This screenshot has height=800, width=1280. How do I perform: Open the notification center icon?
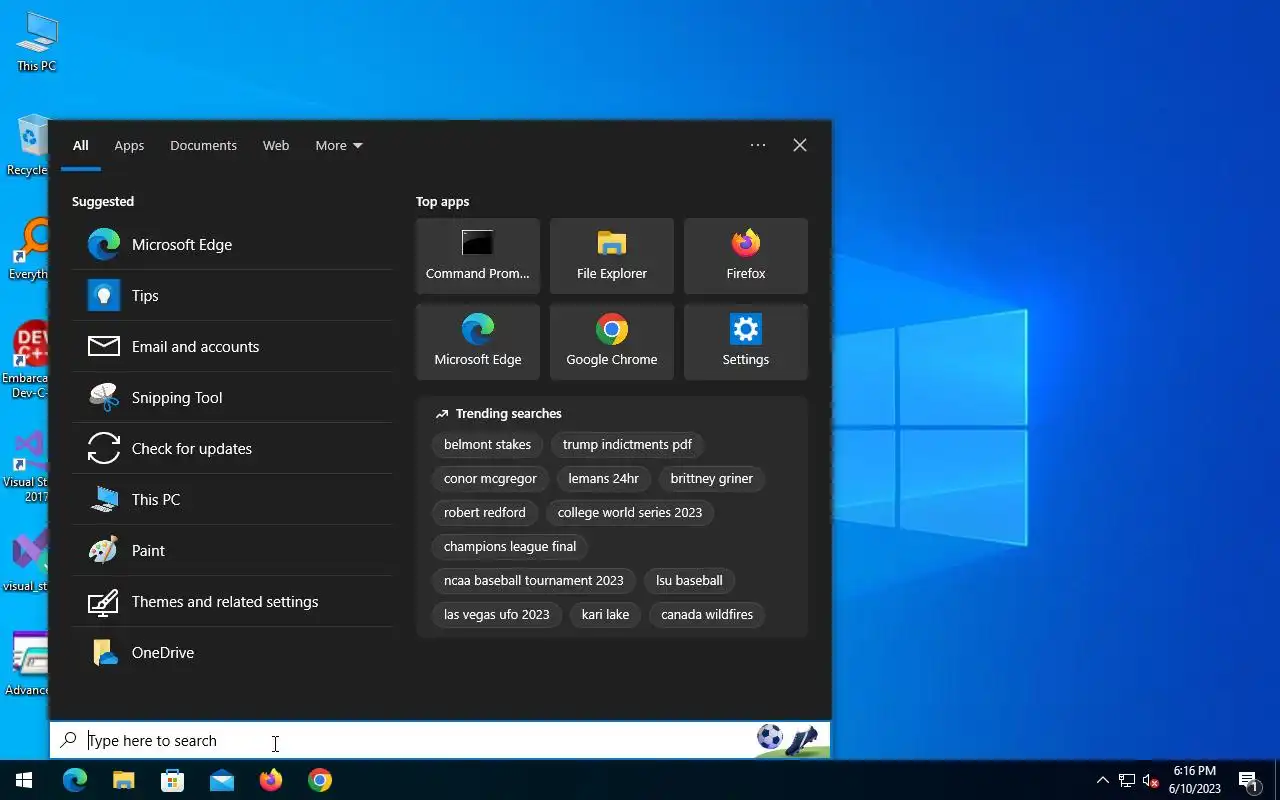[x=1249, y=780]
